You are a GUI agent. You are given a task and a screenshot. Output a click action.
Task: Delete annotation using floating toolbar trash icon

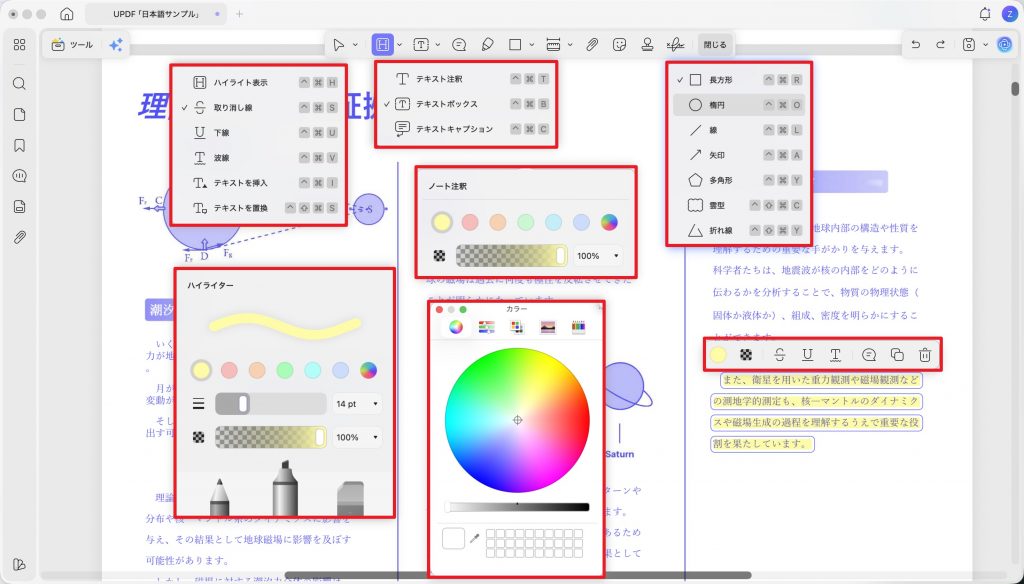(925, 355)
